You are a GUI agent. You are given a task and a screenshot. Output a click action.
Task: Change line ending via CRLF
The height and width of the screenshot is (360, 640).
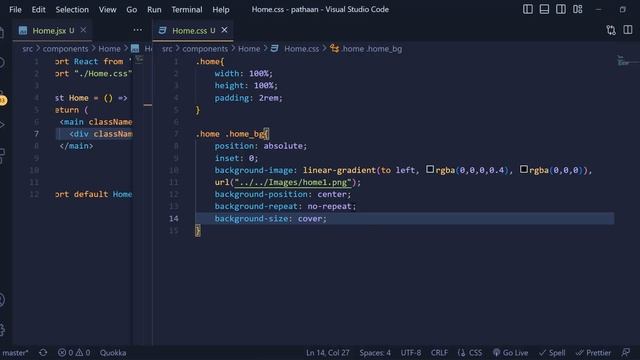[439, 353]
